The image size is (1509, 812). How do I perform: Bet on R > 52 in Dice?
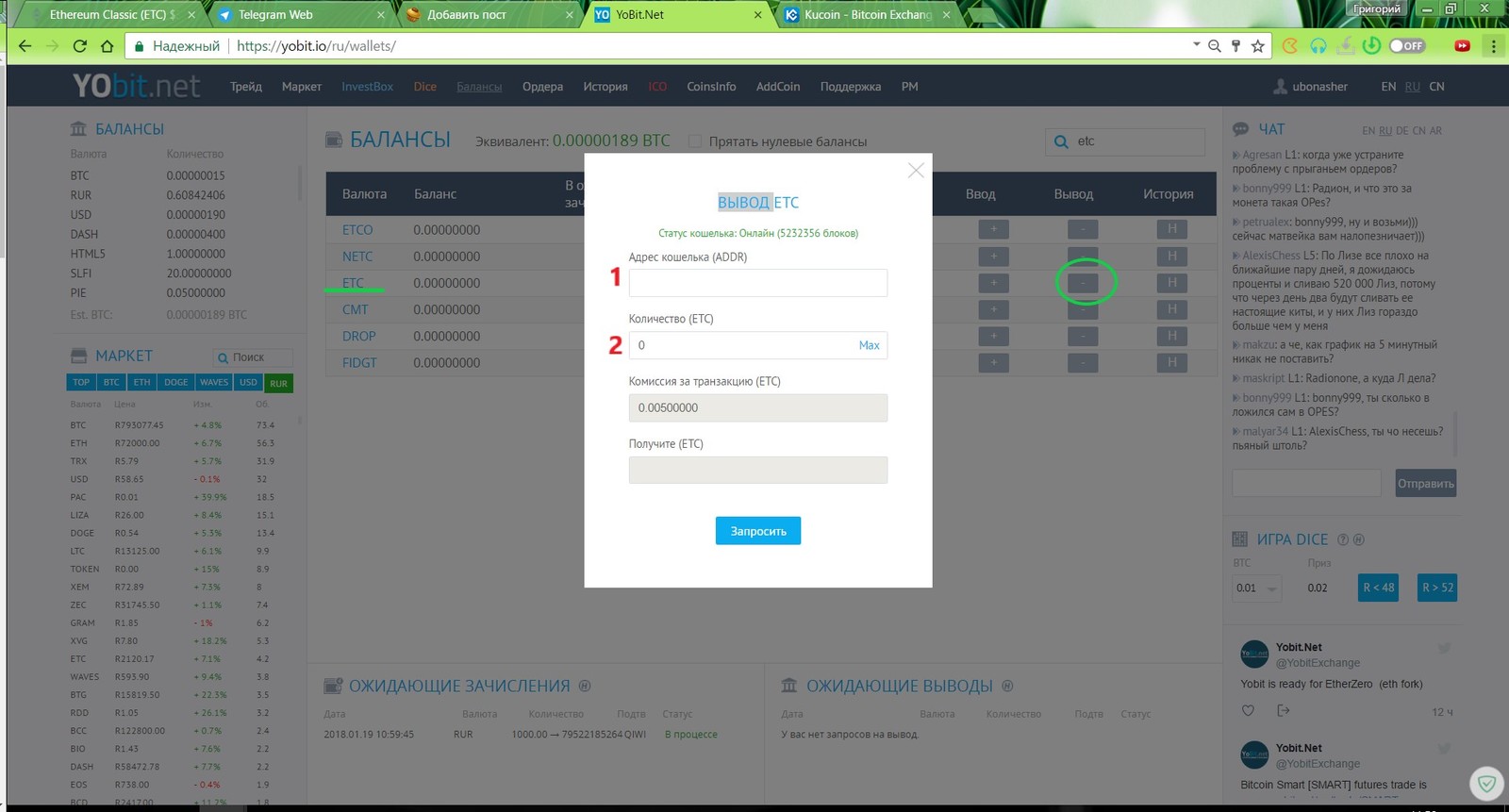tap(1437, 588)
